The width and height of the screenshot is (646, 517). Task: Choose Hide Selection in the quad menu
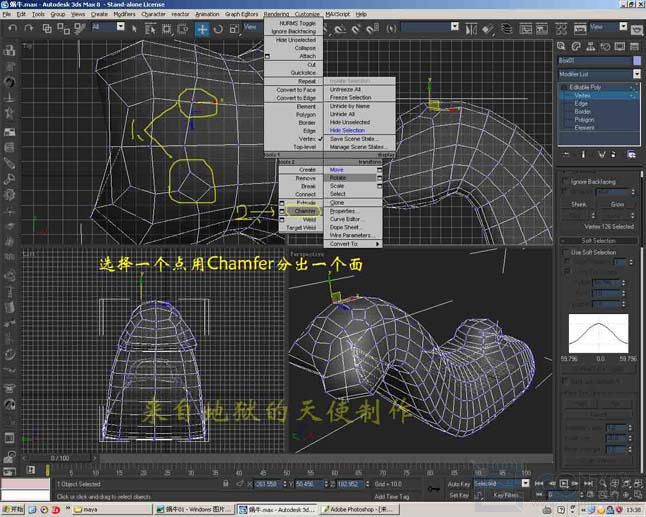coord(347,130)
